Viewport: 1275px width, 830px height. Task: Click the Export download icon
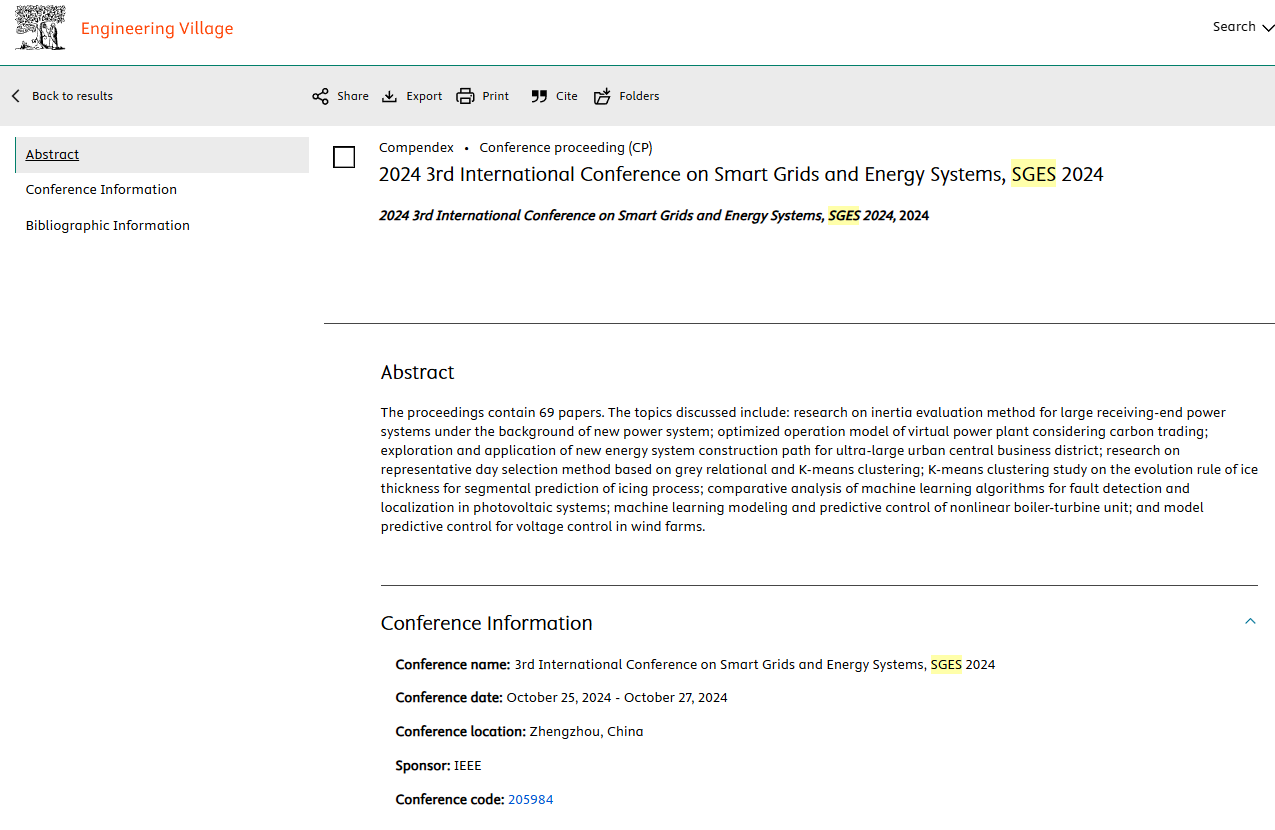390,96
